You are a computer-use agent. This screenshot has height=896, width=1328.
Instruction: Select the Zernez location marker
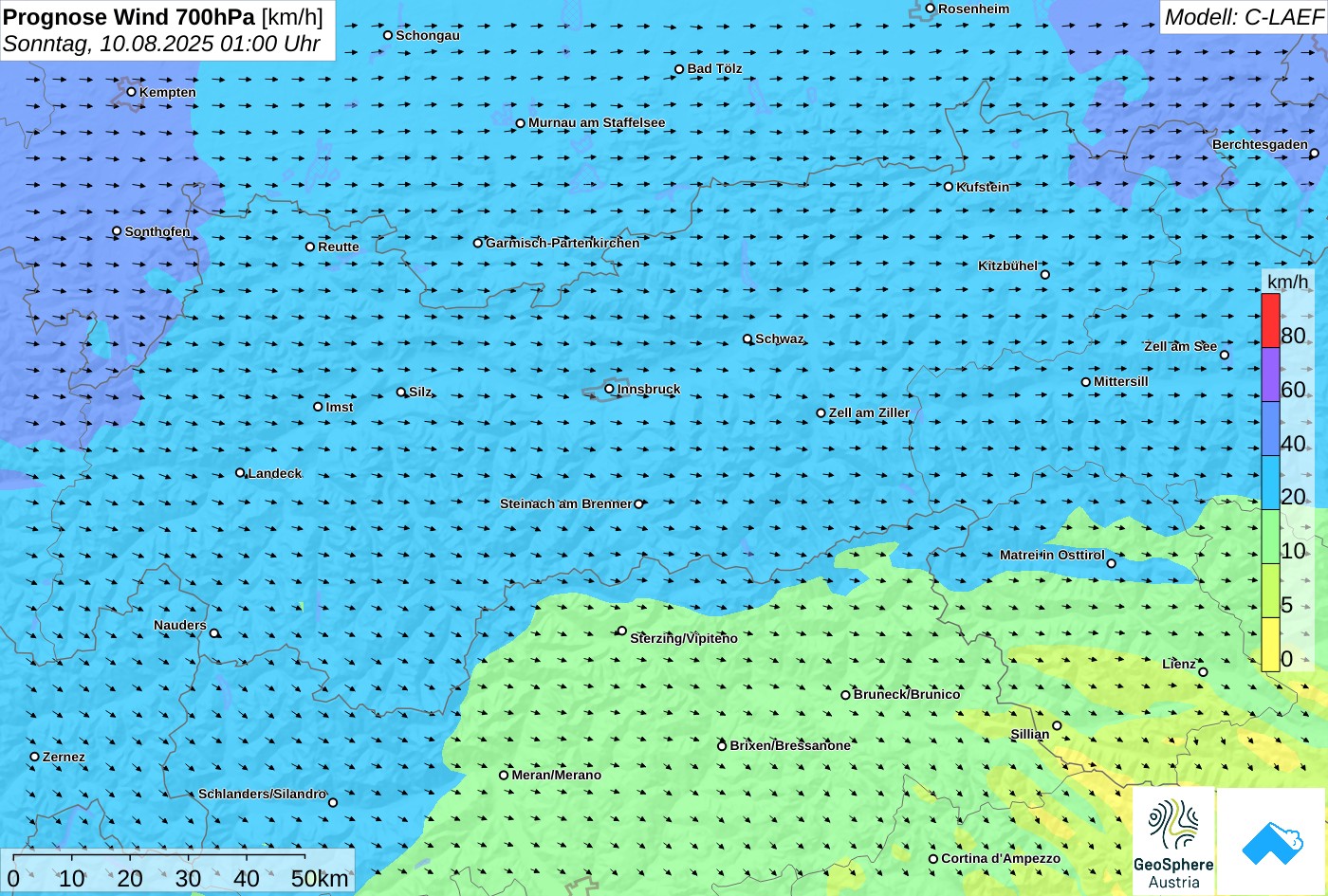35,757
